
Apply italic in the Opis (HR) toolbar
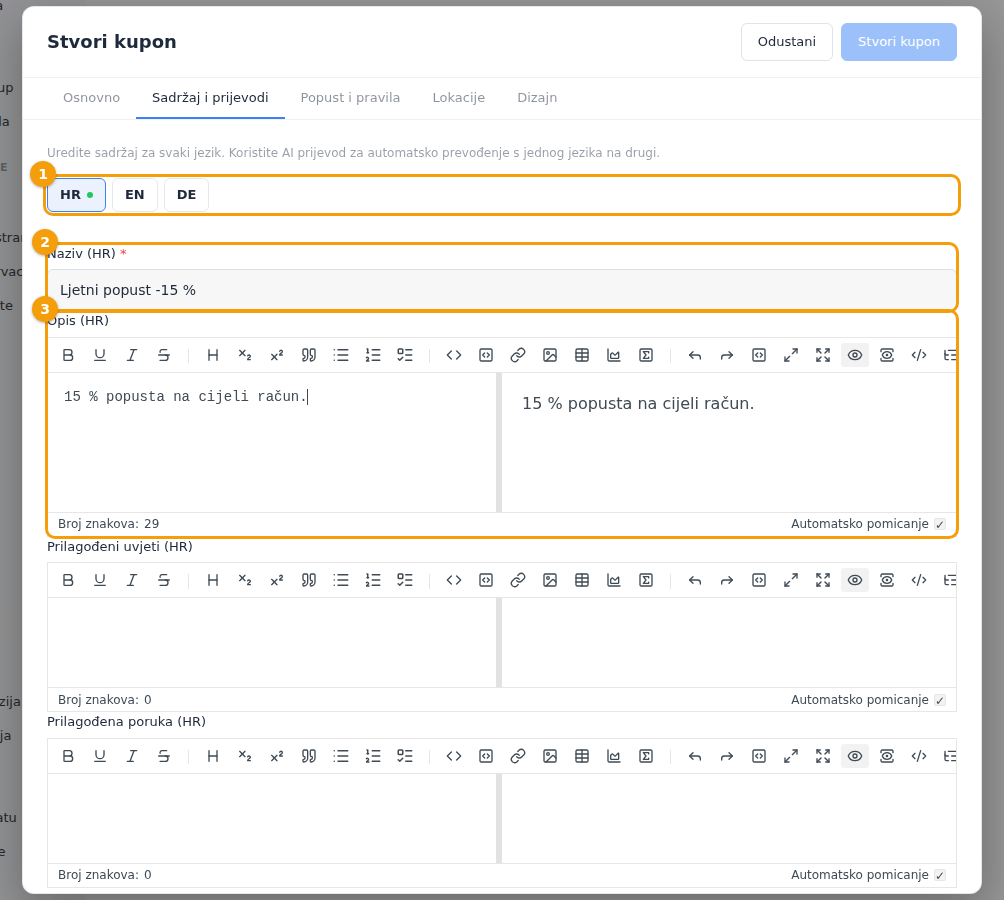pos(132,355)
